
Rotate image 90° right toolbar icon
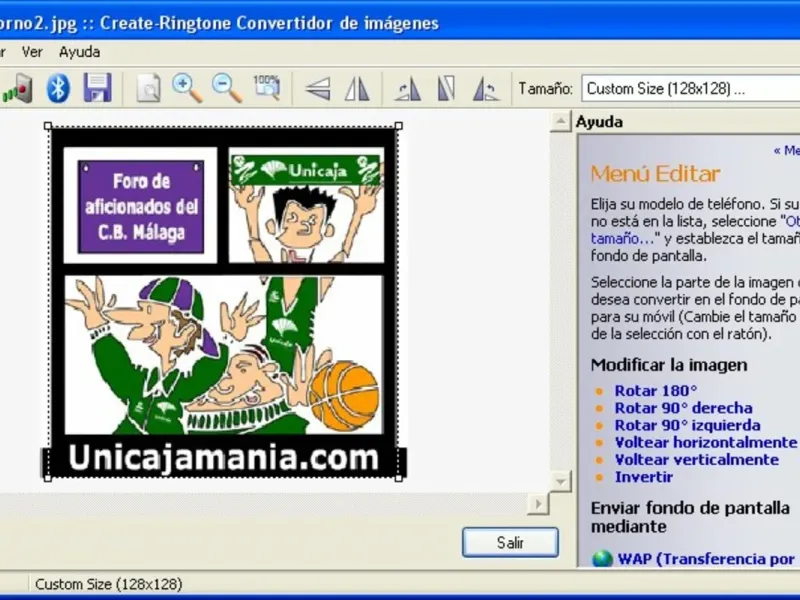tap(408, 89)
